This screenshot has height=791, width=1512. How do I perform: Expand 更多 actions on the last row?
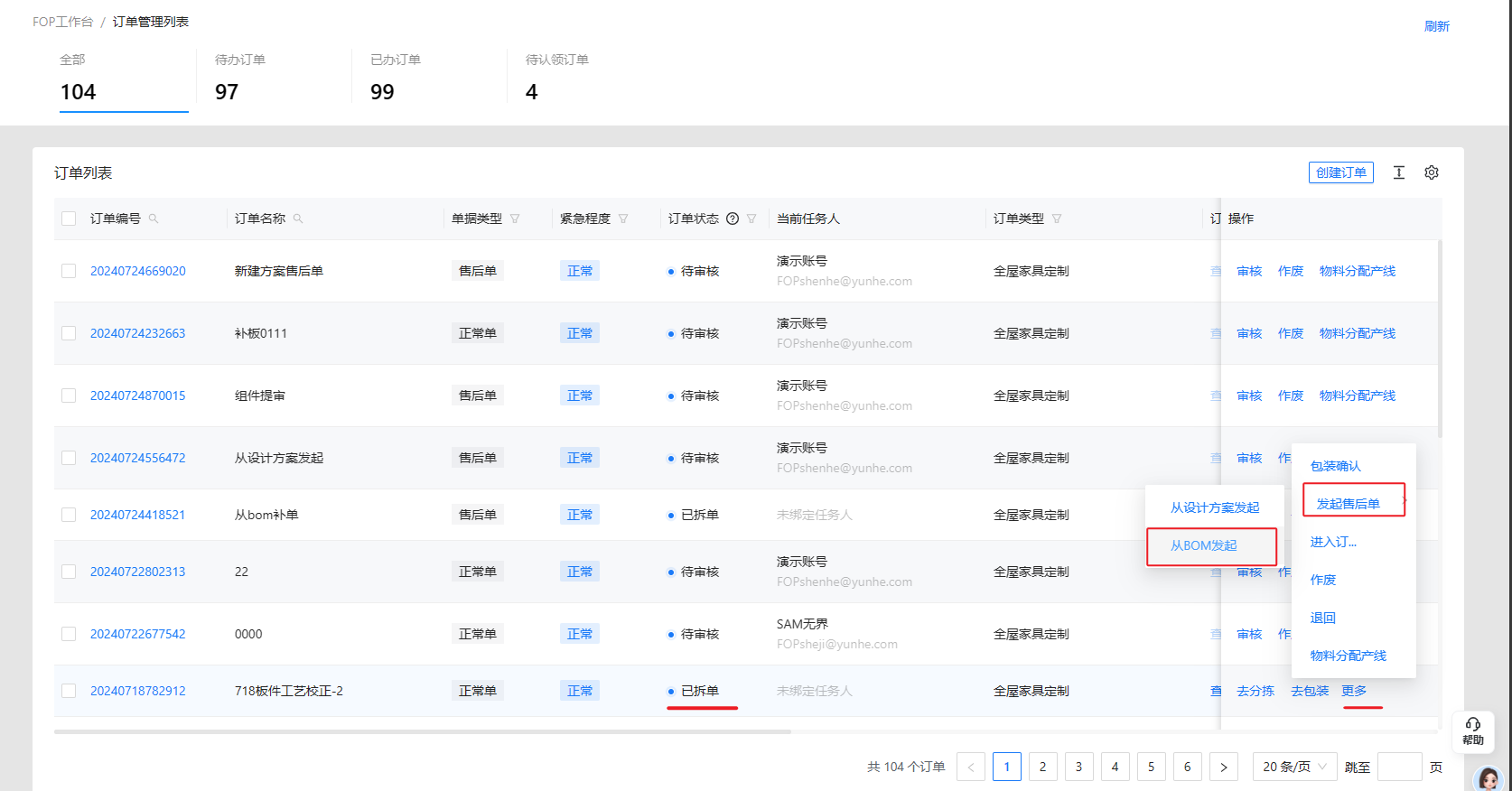pyautogui.click(x=1354, y=691)
